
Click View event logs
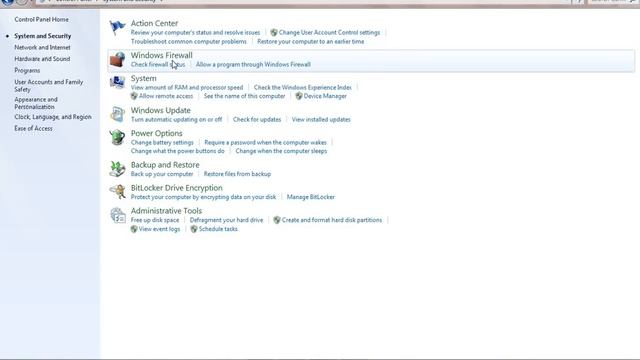(159, 229)
